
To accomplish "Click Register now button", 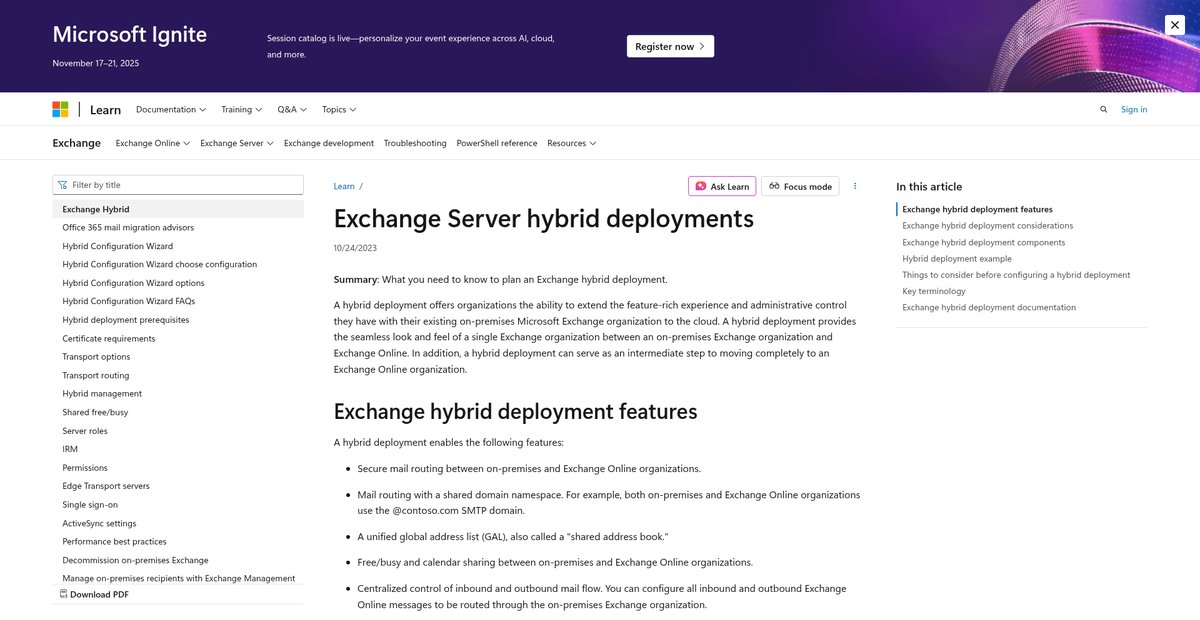I will tap(670, 46).
